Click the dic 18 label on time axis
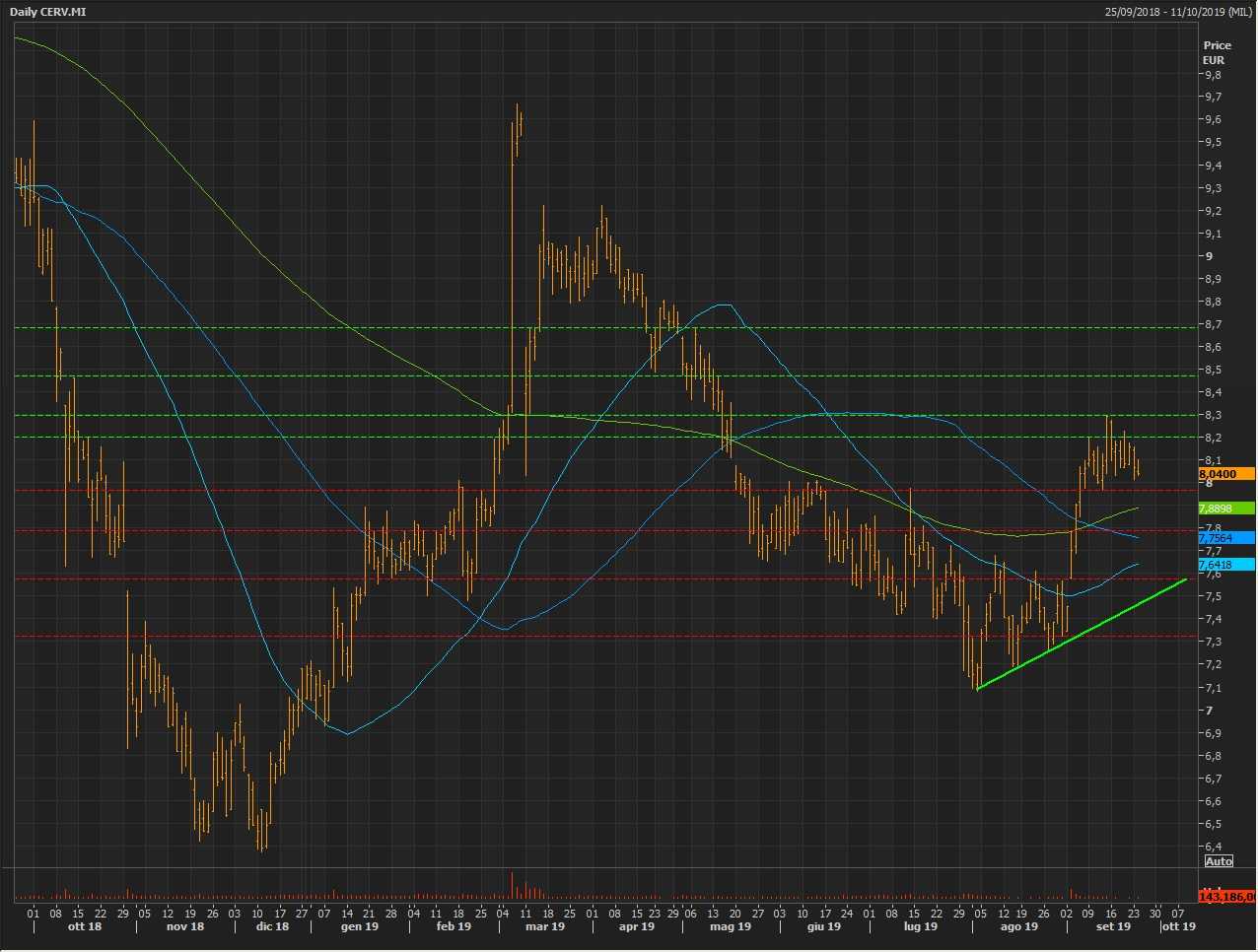Screen dimensions: 1258x952 click(x=270, y=926)
